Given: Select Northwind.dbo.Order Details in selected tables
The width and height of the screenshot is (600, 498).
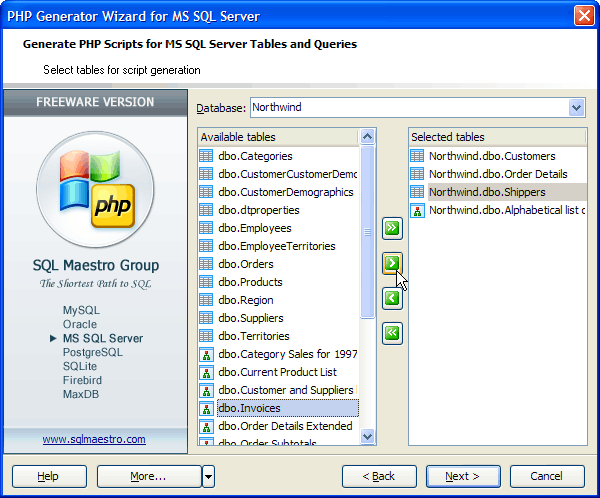Looking at the screenshot, I should [498, 174].
